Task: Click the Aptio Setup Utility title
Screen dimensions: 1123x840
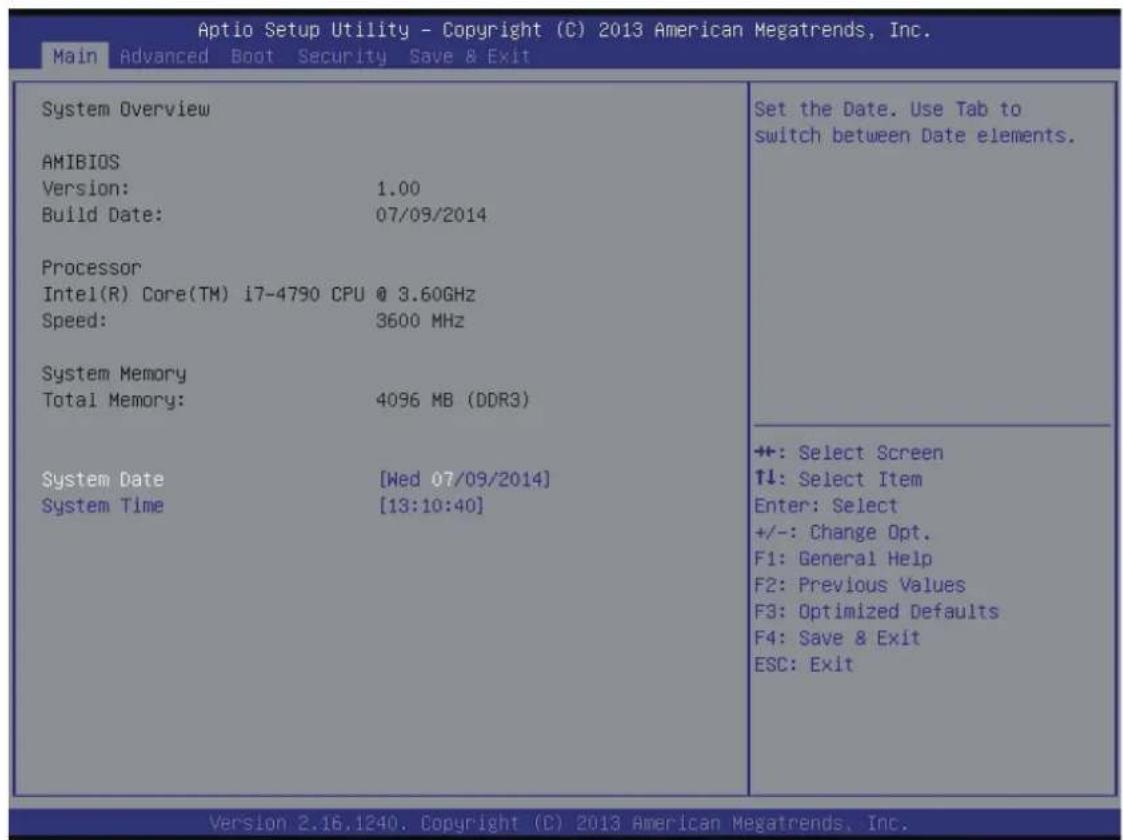Action: 564,31
